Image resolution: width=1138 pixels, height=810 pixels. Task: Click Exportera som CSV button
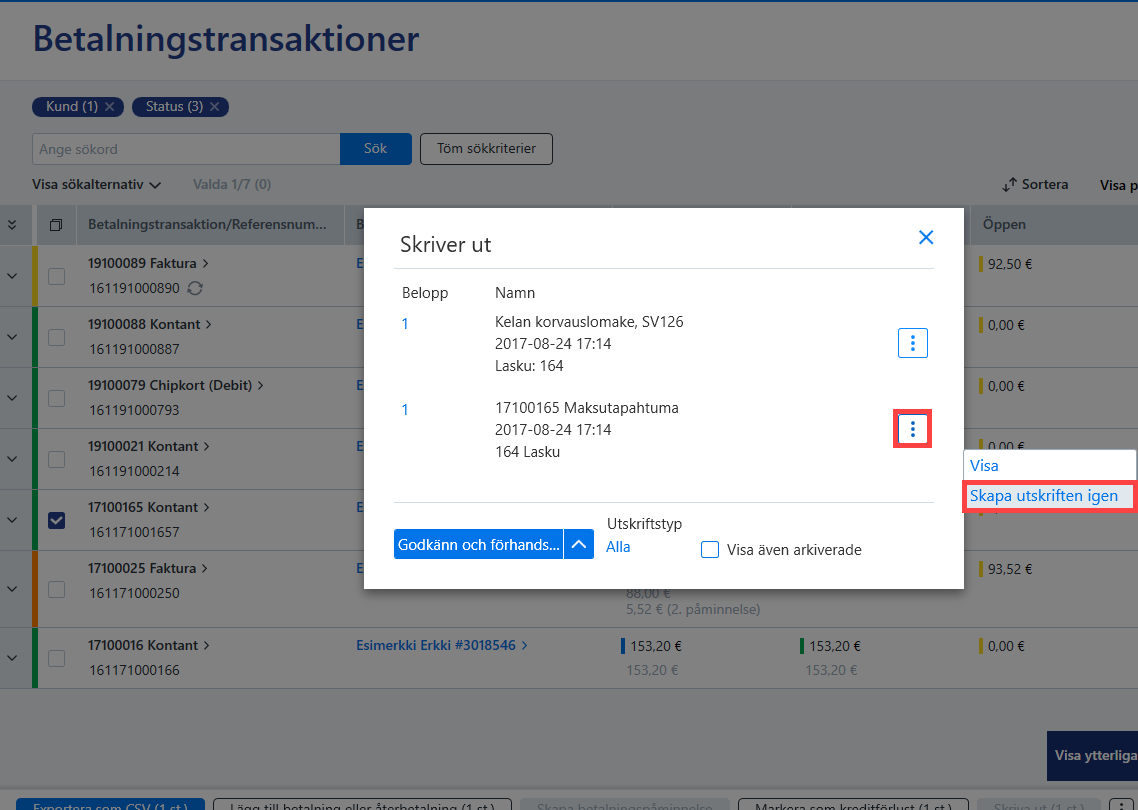tap(110, 804)
